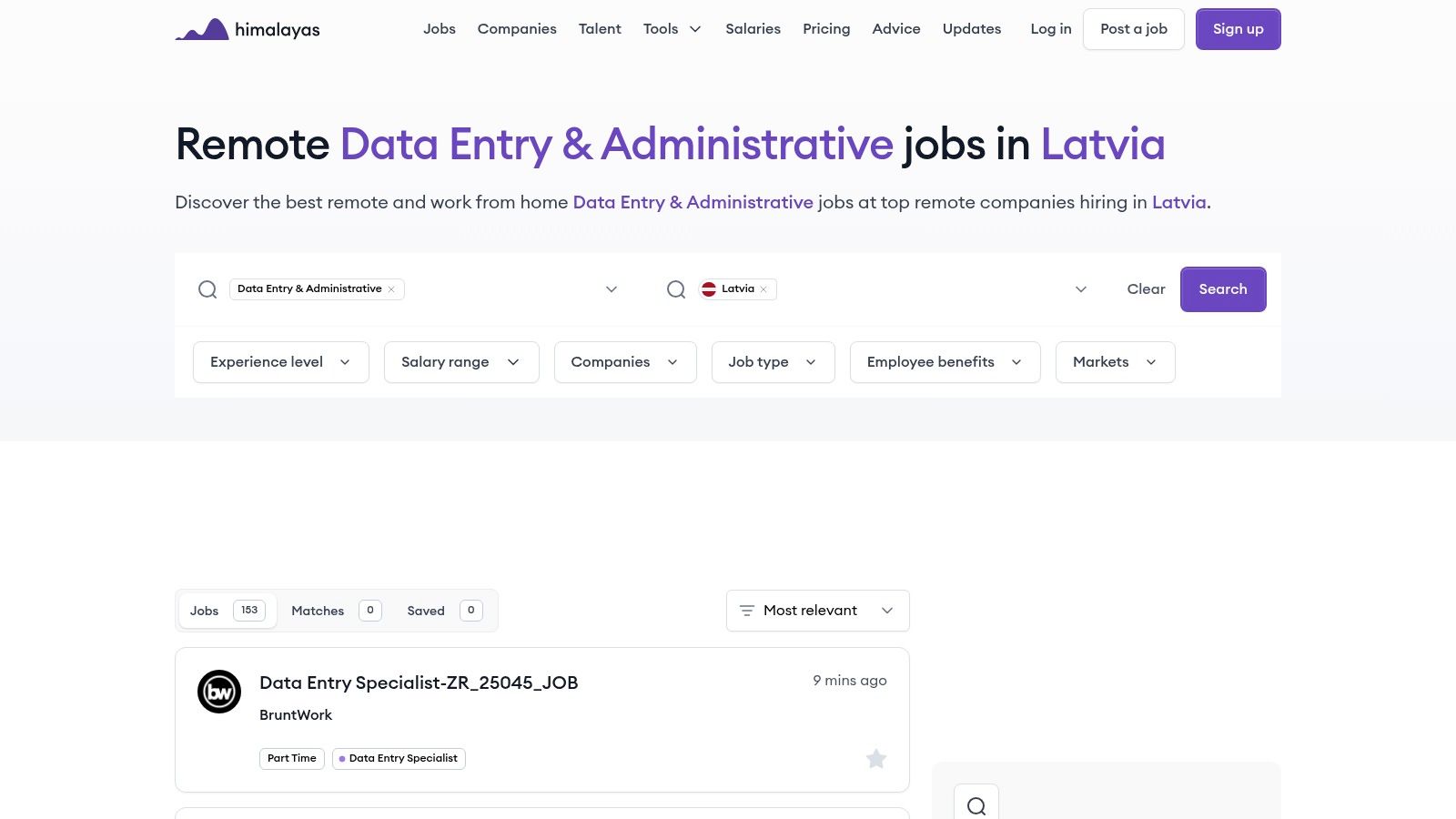Click the Post a job button
Screen dimensions: 1456x819
click(1134, 29)
